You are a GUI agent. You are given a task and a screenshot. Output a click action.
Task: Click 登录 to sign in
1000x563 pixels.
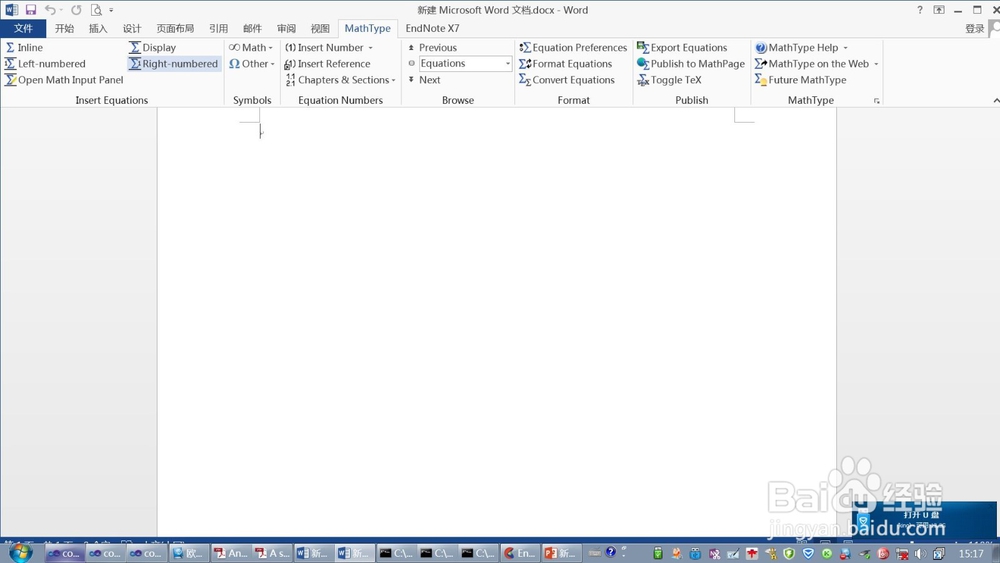tap(974, 28)
